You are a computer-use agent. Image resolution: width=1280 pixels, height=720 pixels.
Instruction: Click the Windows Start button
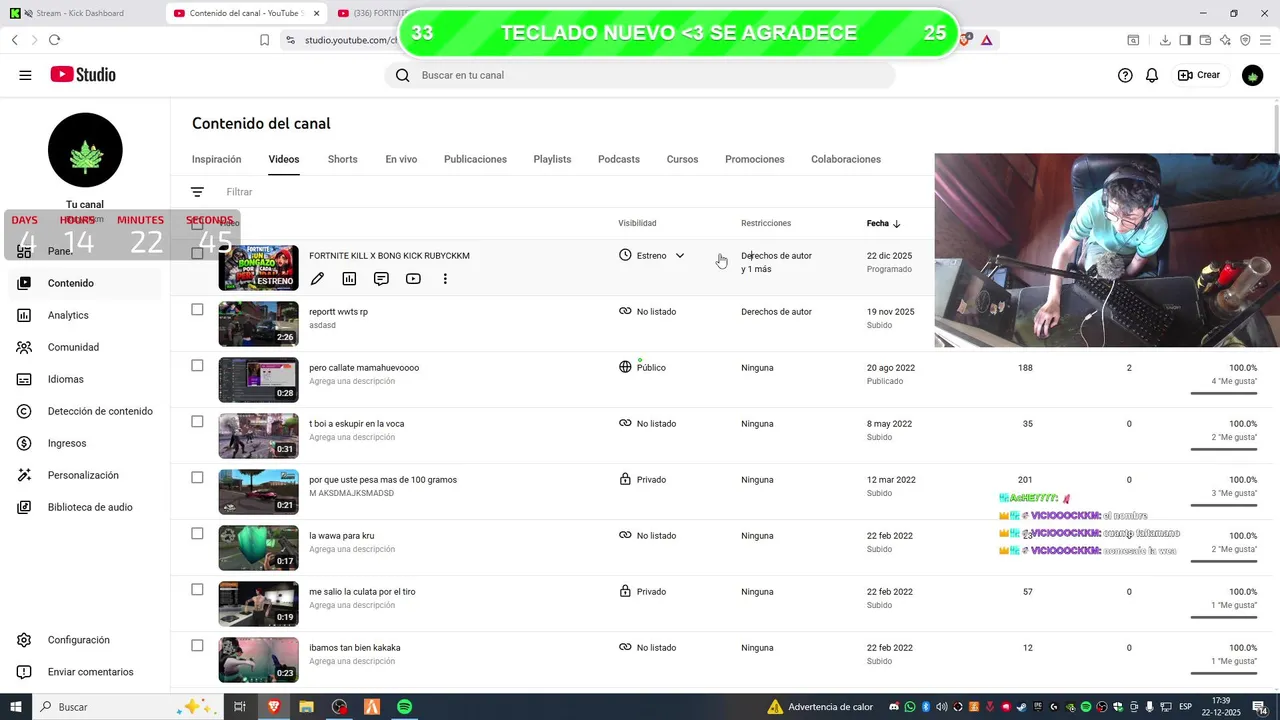[x=16, y=707]
